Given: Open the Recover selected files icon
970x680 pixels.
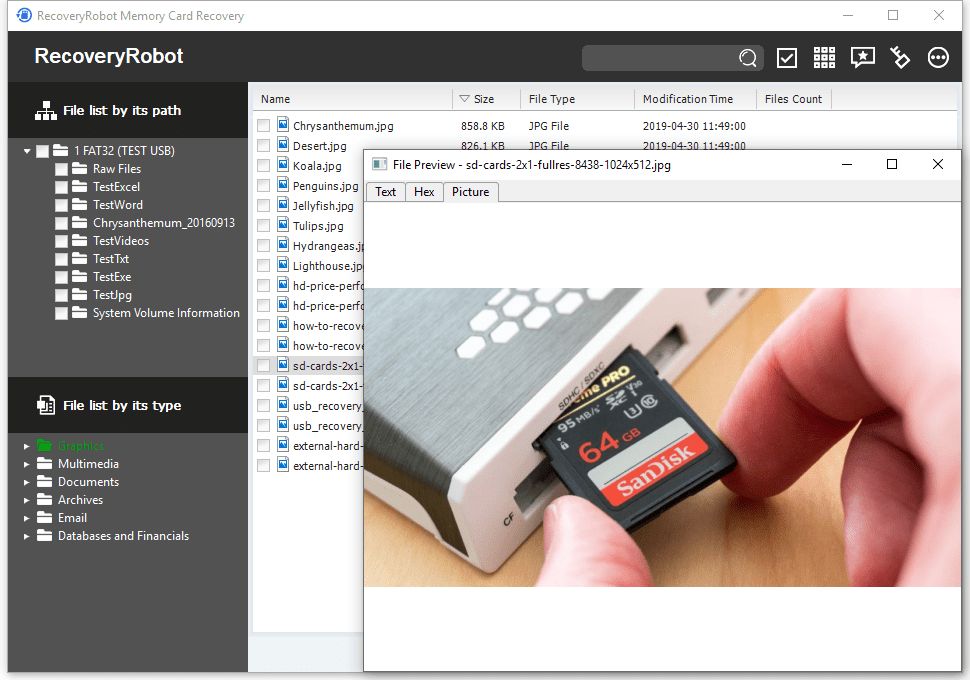Looking at the screenshot, I should pyautogui.click(x=787, y=57).
